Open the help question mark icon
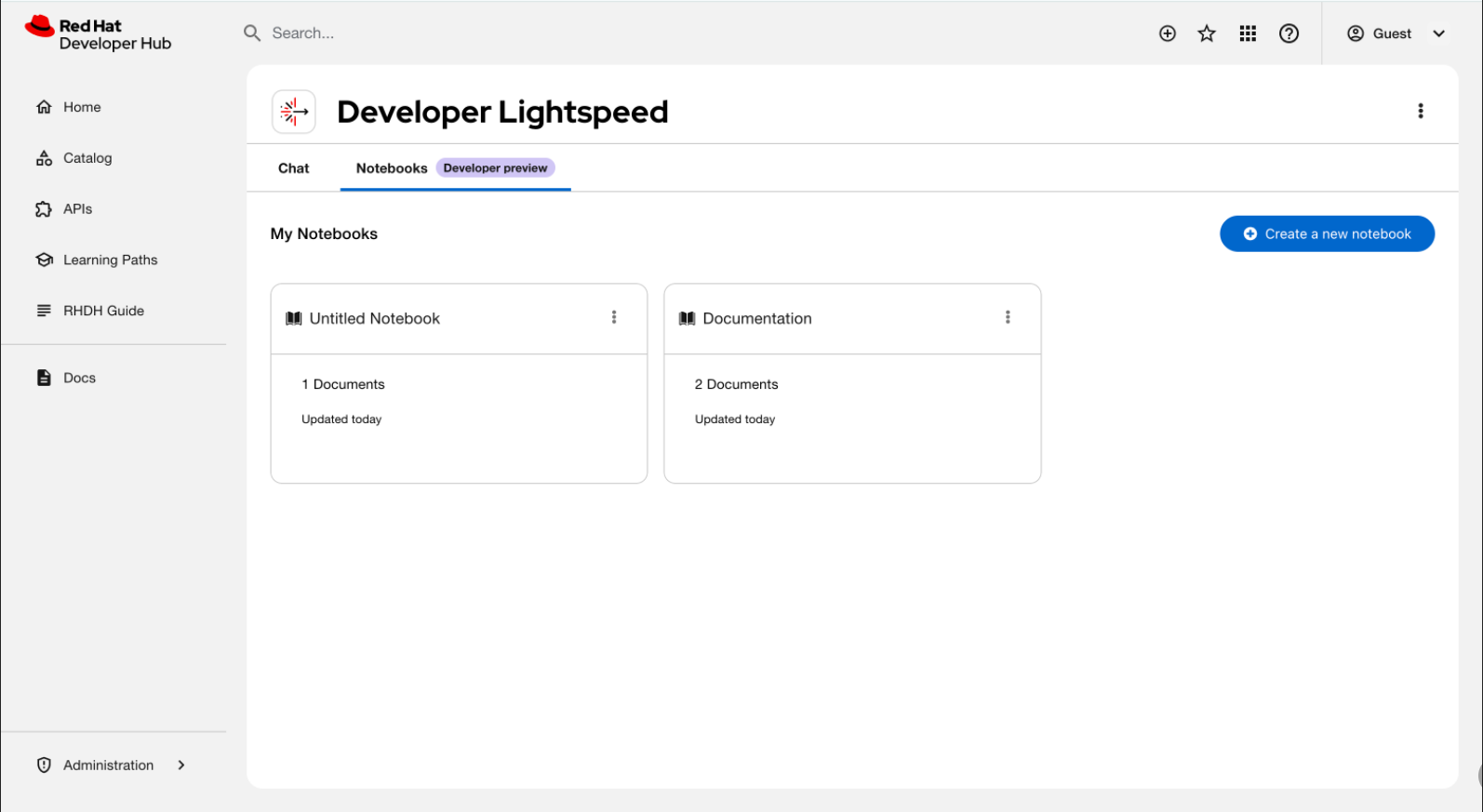The height and width of the screenshot is (812, 1483). (1289, 33)
